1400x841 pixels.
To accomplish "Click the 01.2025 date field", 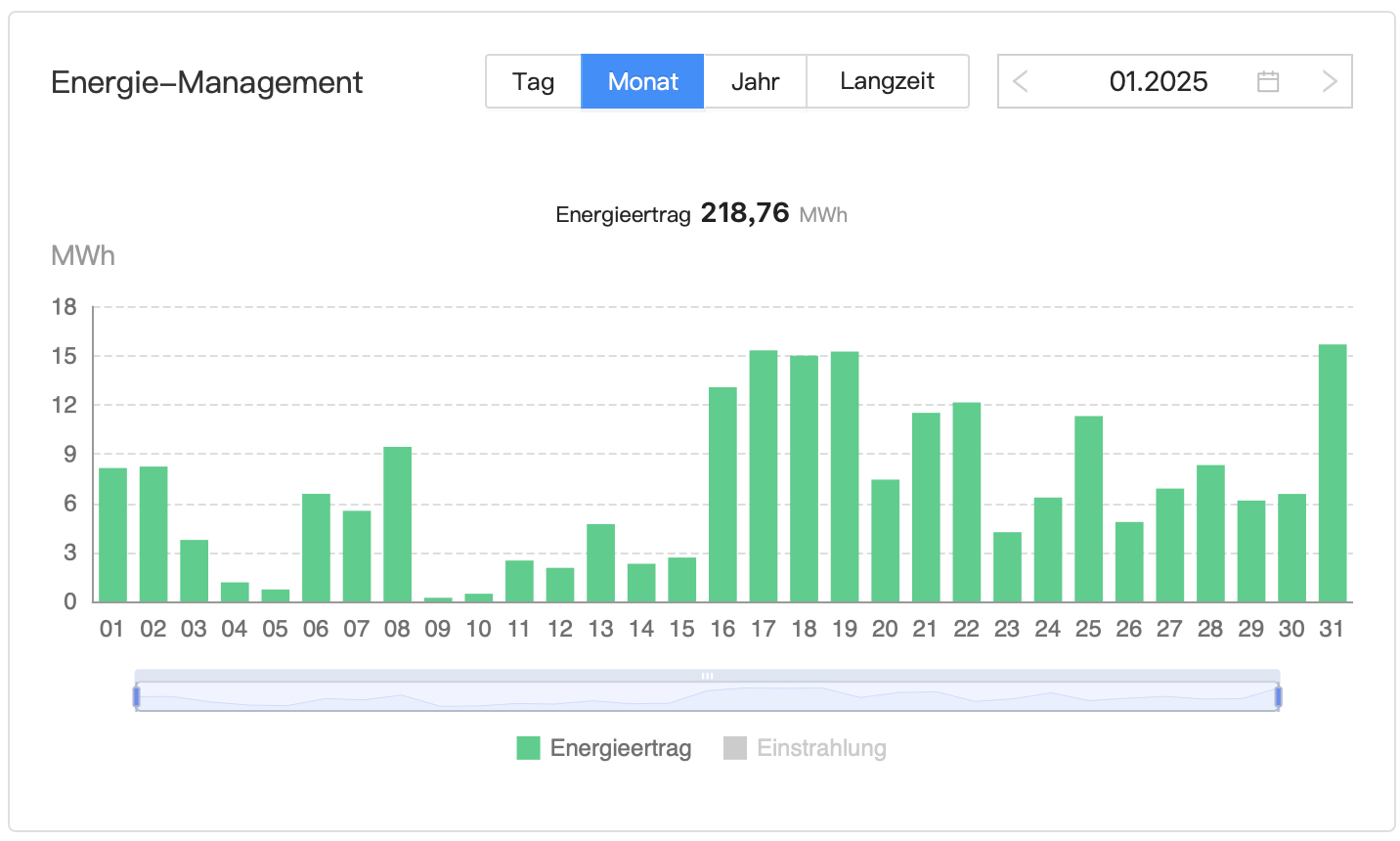I will [1159, 81].
